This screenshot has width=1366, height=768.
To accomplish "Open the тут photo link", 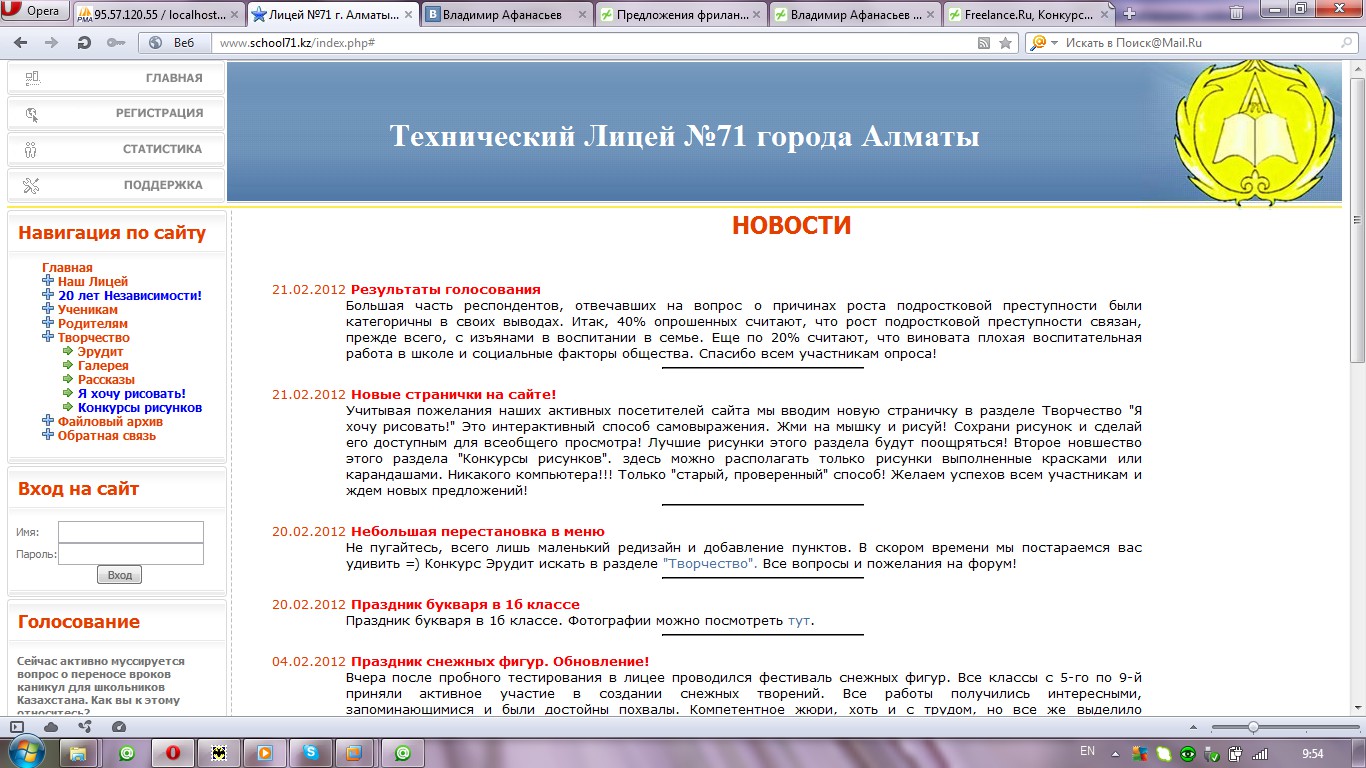I will coord(799,621).
